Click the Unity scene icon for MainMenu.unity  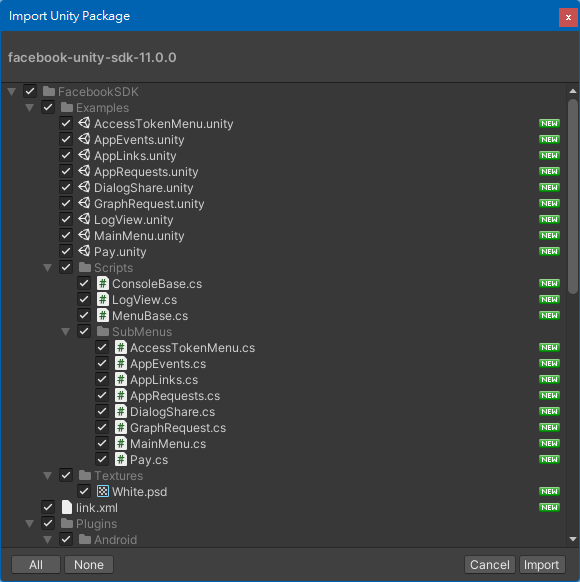(84, 235)
